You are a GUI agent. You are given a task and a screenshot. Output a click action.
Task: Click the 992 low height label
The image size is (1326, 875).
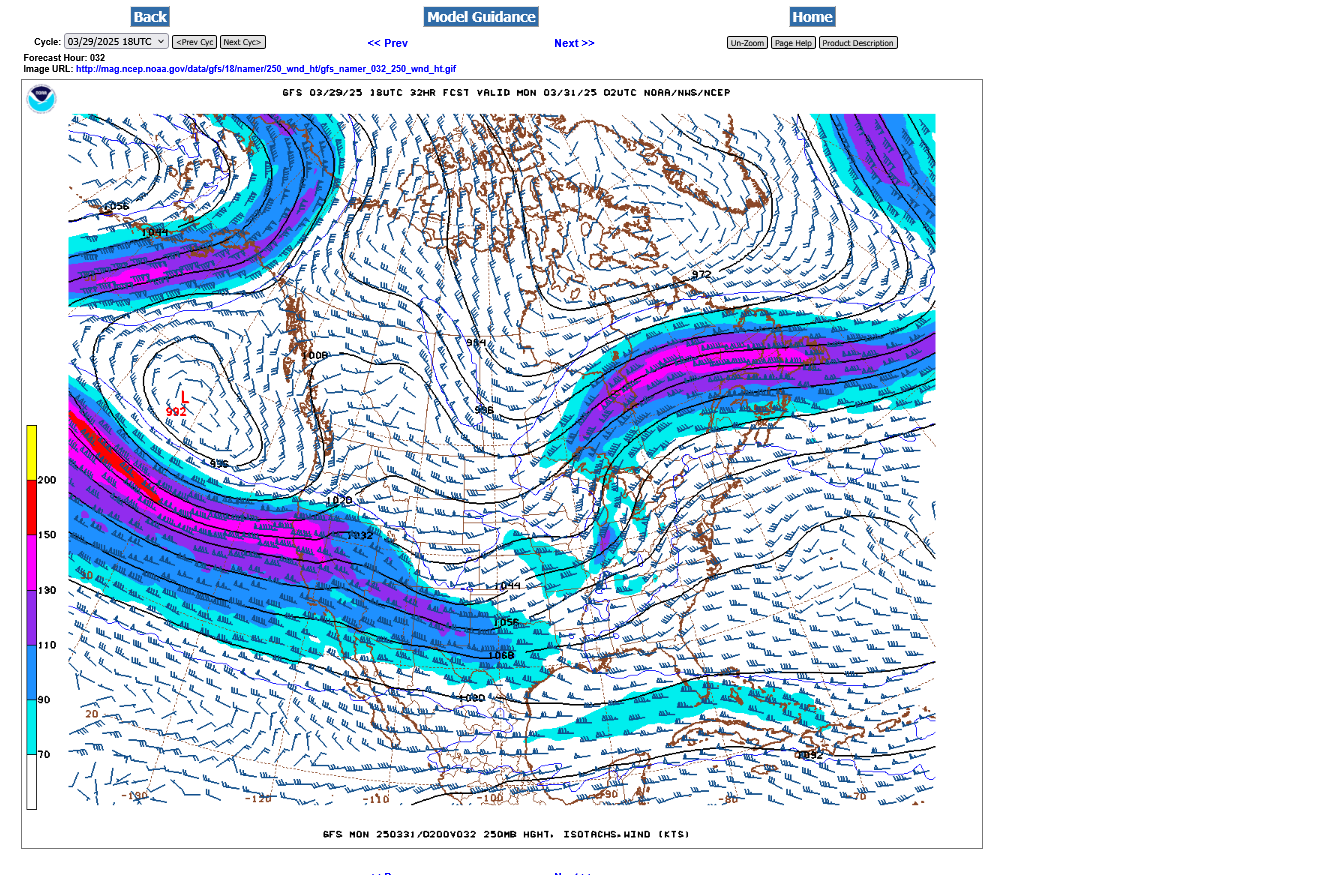click(176, 412)
